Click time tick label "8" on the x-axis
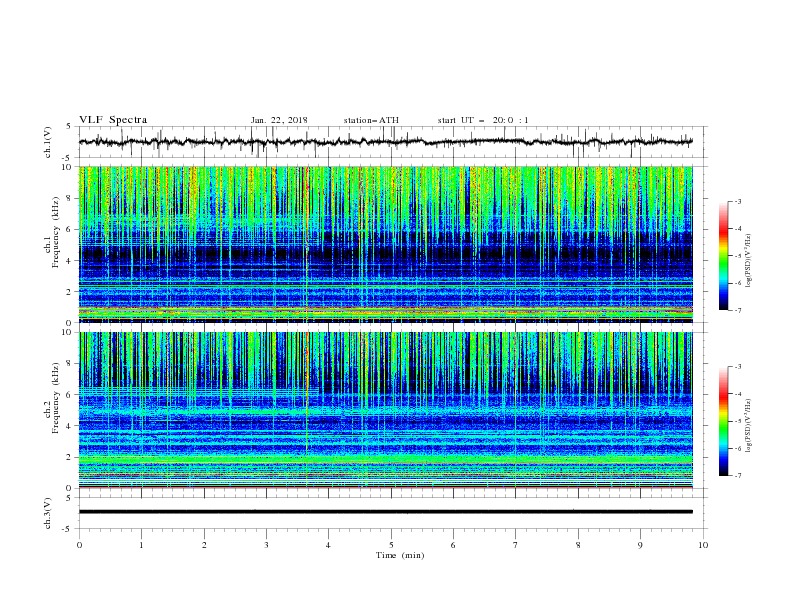This screenshot has width=792, height=612. pos(578,545)
